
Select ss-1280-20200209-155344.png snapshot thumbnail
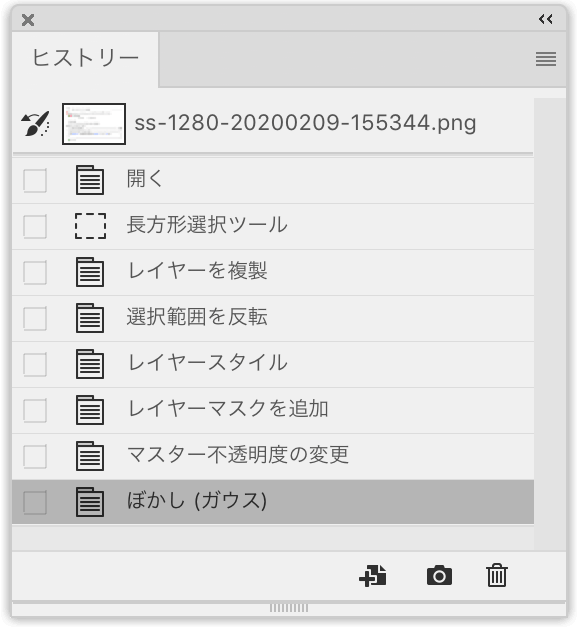pos(94,124)
